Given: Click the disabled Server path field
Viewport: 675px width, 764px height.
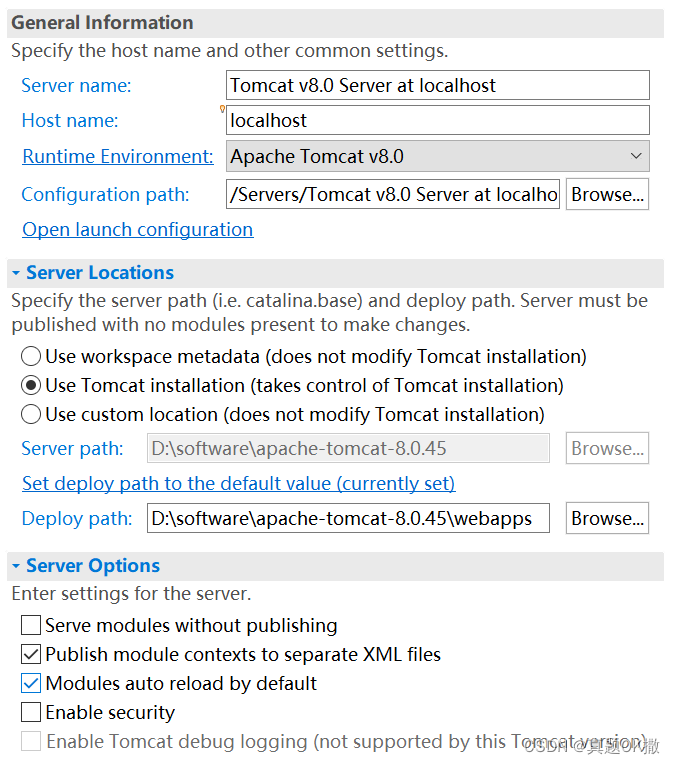Looking at the screenshot, I should pyautogui.click(x=348, y=448).
